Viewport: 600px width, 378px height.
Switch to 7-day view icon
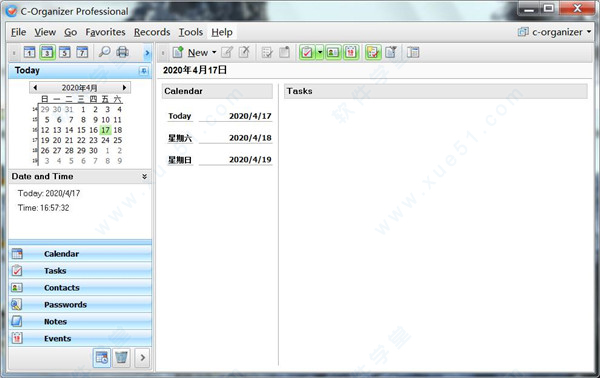point(82,52)
